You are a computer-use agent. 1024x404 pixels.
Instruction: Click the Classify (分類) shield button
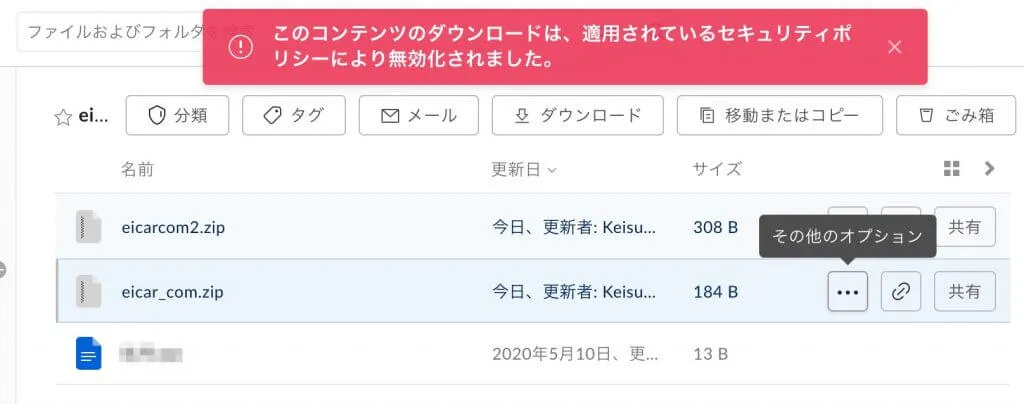click(x=176, y=115)
